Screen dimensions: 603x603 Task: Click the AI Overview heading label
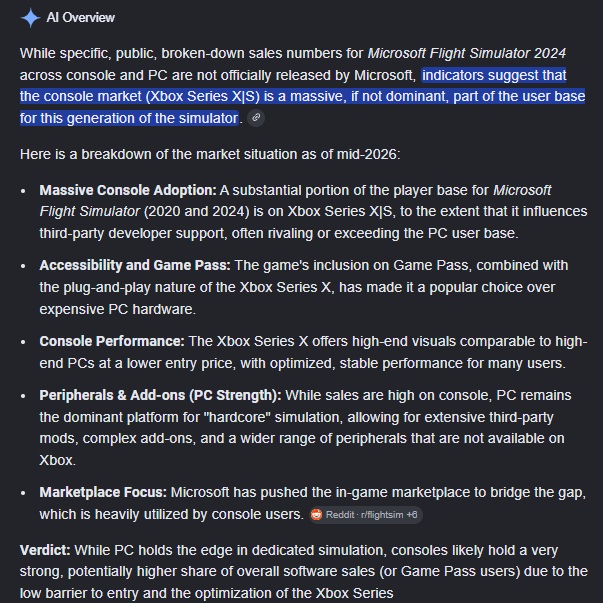(x=81, y=18)
